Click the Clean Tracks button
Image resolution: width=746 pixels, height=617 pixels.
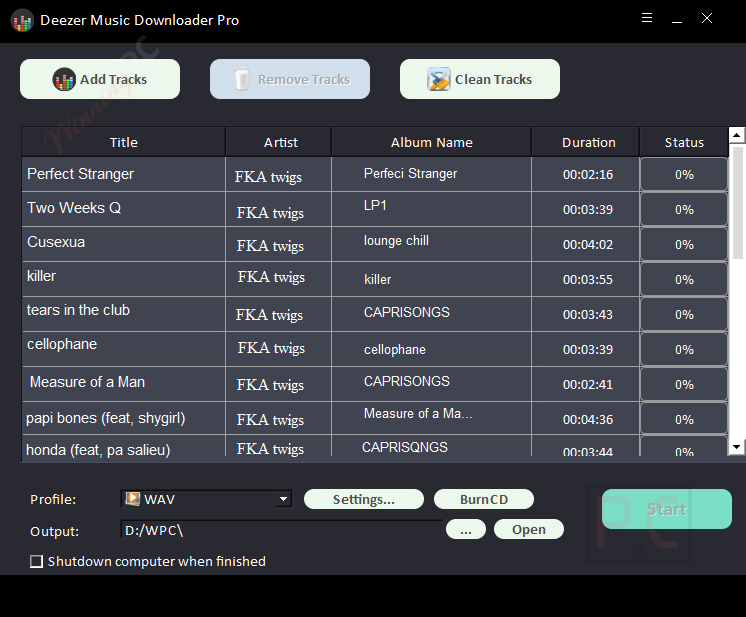[x=480, y=79]
